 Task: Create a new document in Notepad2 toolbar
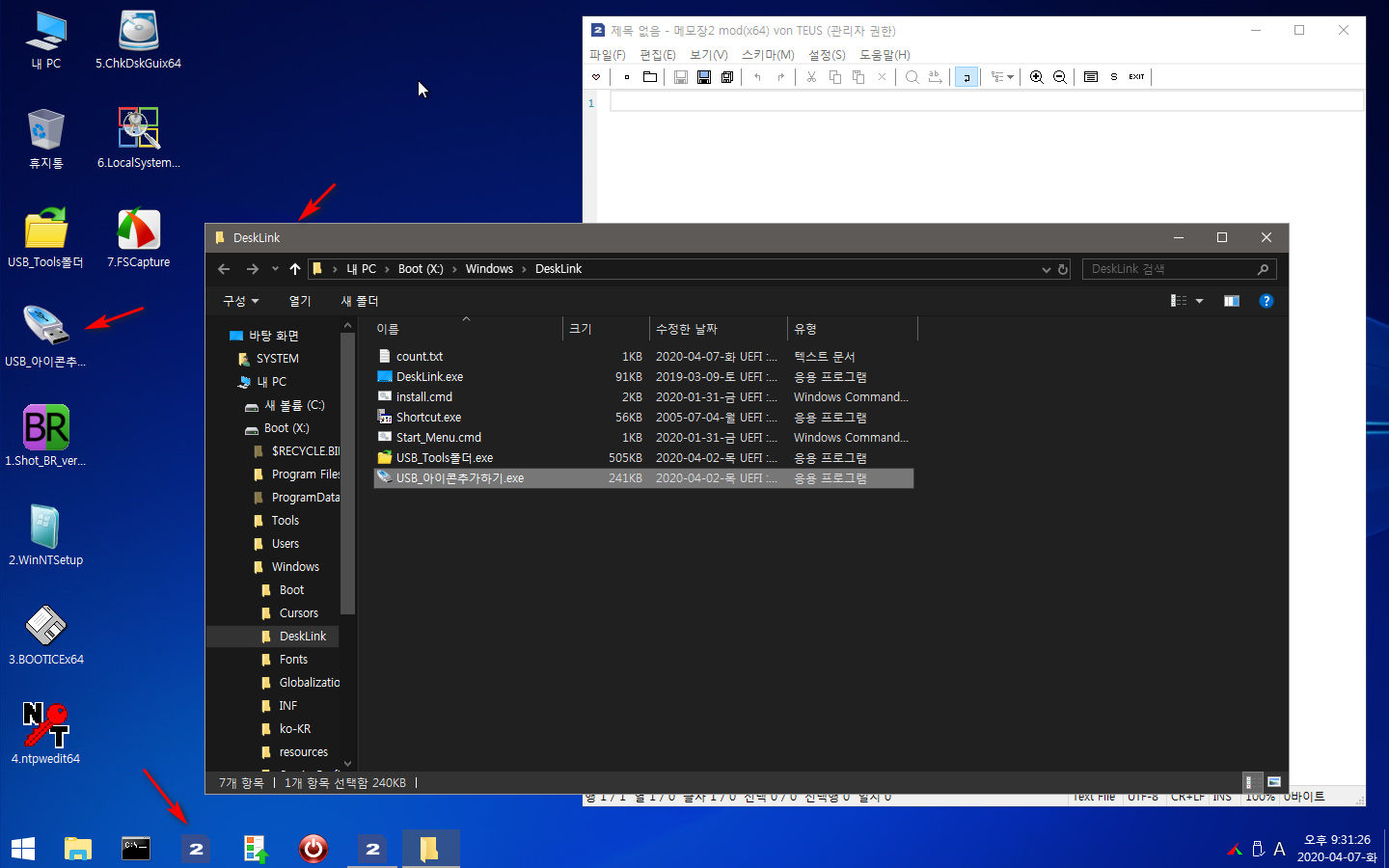[x=627, y=77]
